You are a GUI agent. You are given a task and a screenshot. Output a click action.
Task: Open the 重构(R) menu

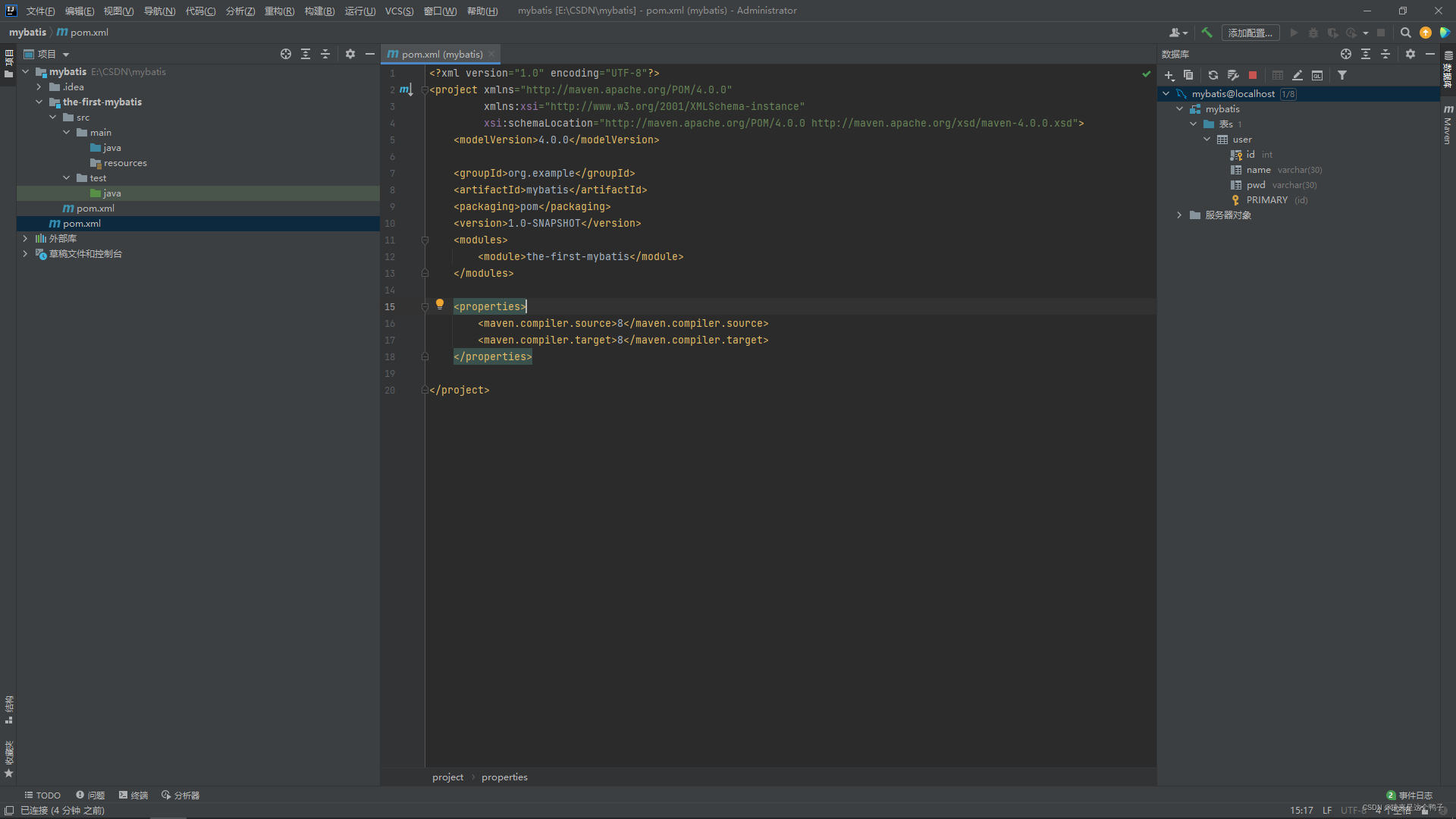coord(279,11)
